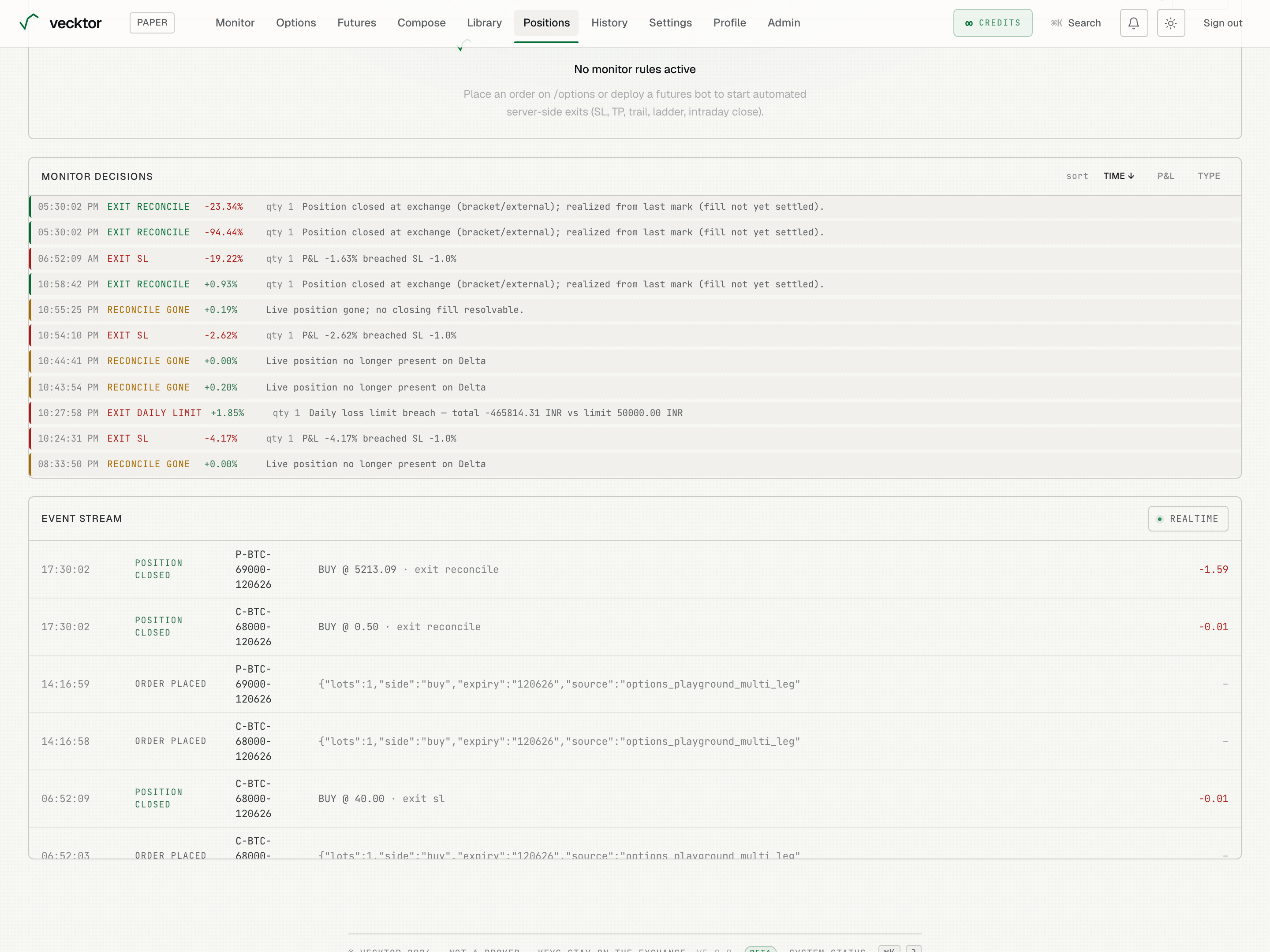Click the P-BTC-69000-120626 position closed event
This screenshot has height=952, width=1270.
(635, 570)
